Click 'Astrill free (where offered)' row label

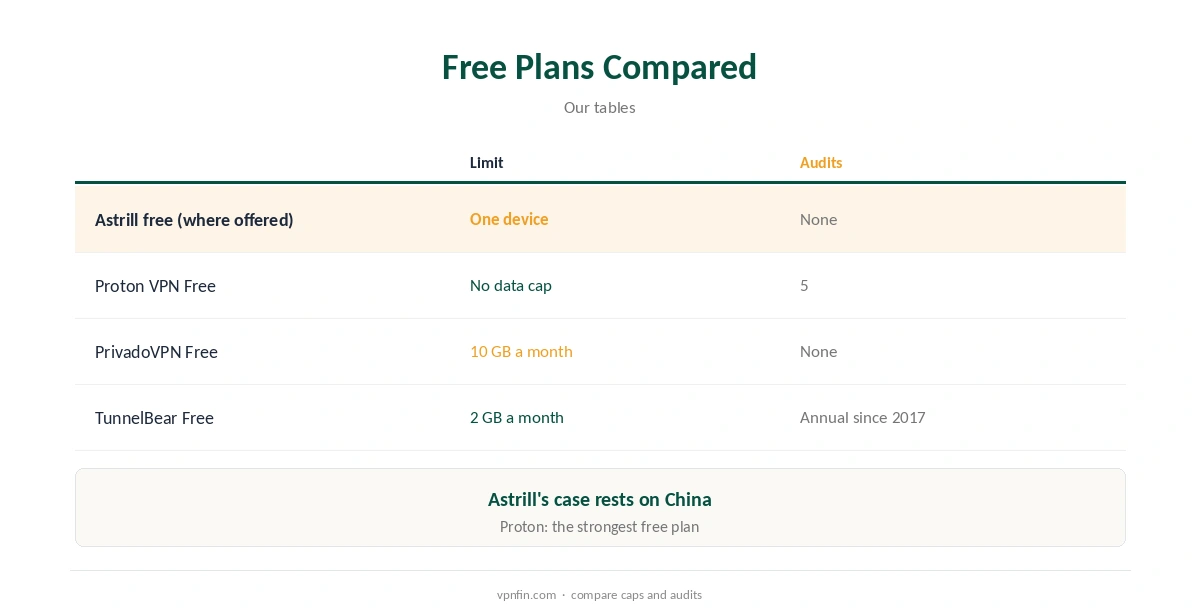coord(194,220)
